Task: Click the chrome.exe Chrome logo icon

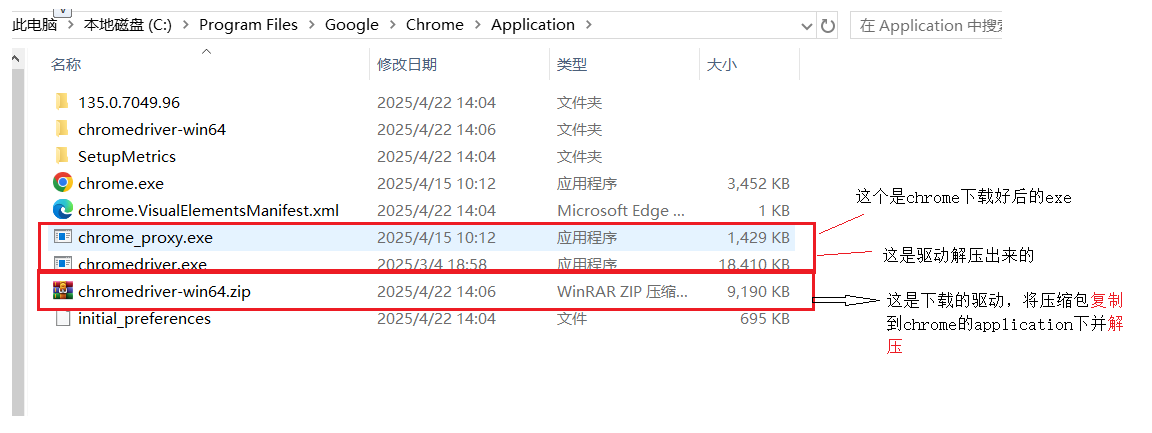Action: (63, 182)
